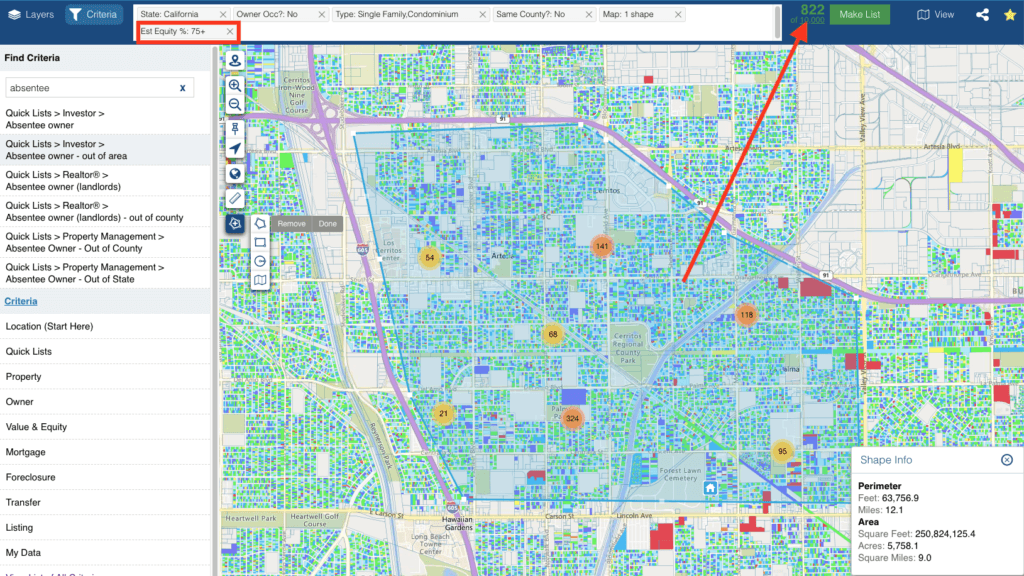Remove the Owner Occ?: No filter chip

pos(321,14)
